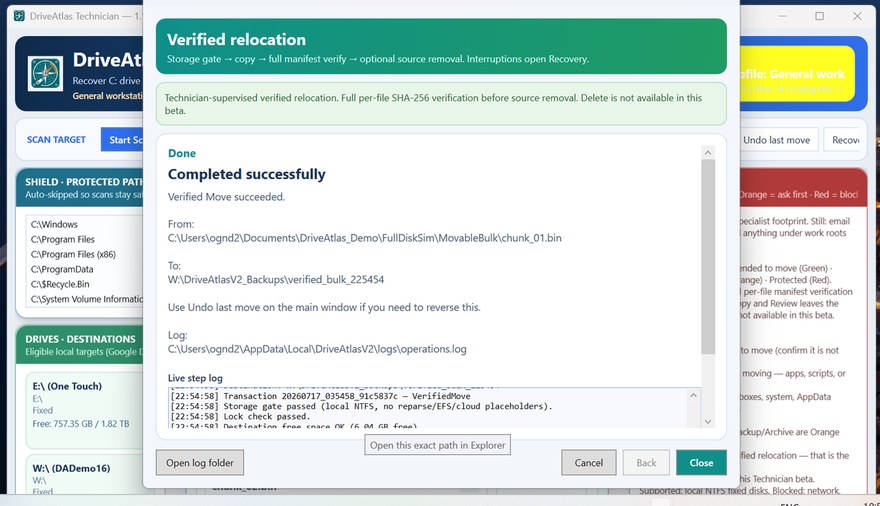Maximize the DriveAtlas Technician window
880x506 pixels.
pos(819,16)
